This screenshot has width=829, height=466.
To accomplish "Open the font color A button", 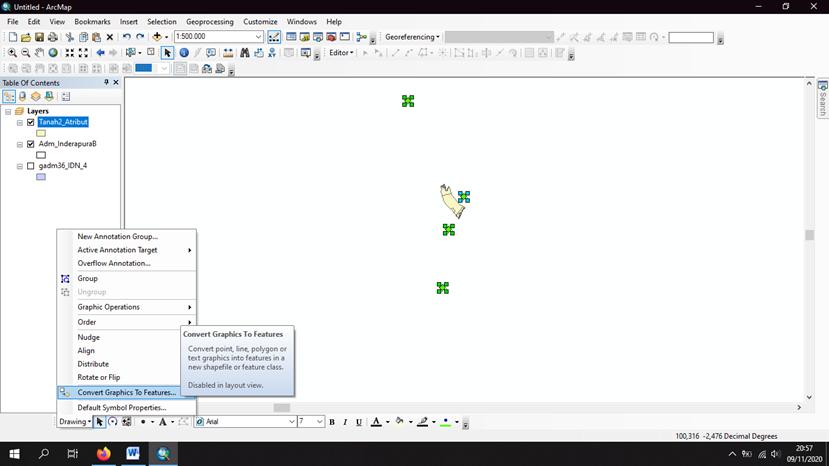I will click(376, 422).
